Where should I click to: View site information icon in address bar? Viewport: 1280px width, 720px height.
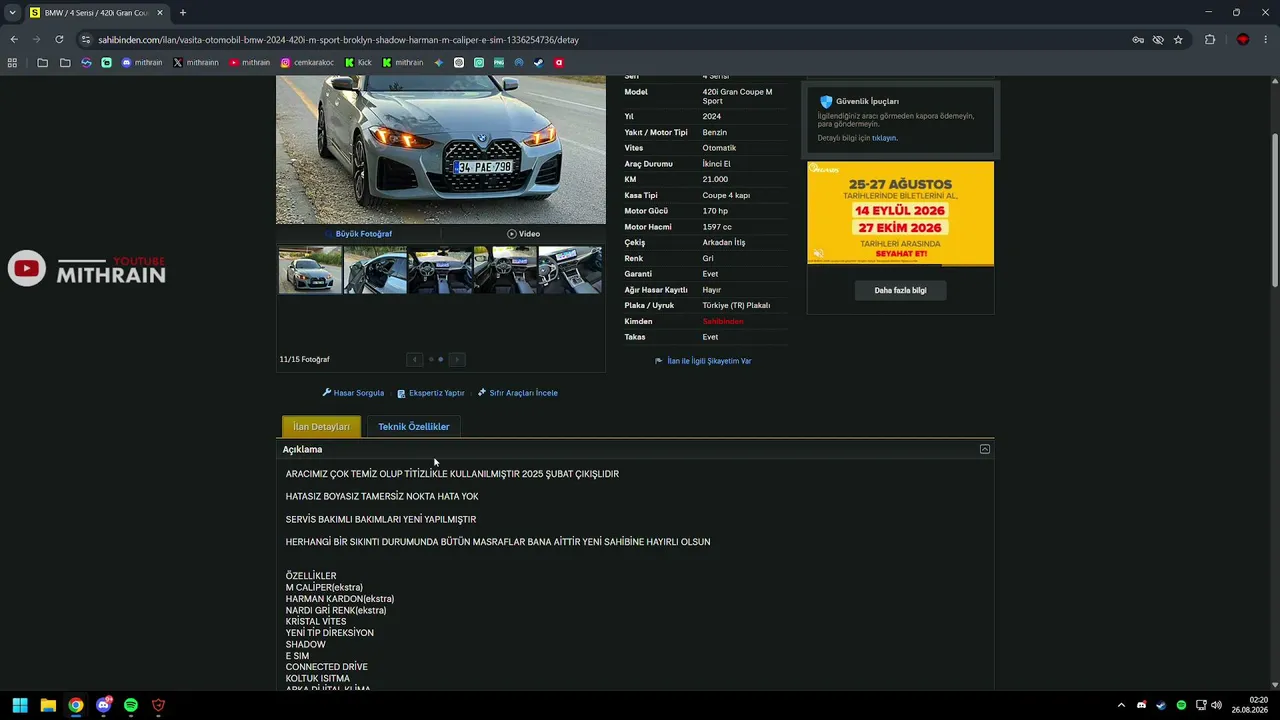point(86,40)
